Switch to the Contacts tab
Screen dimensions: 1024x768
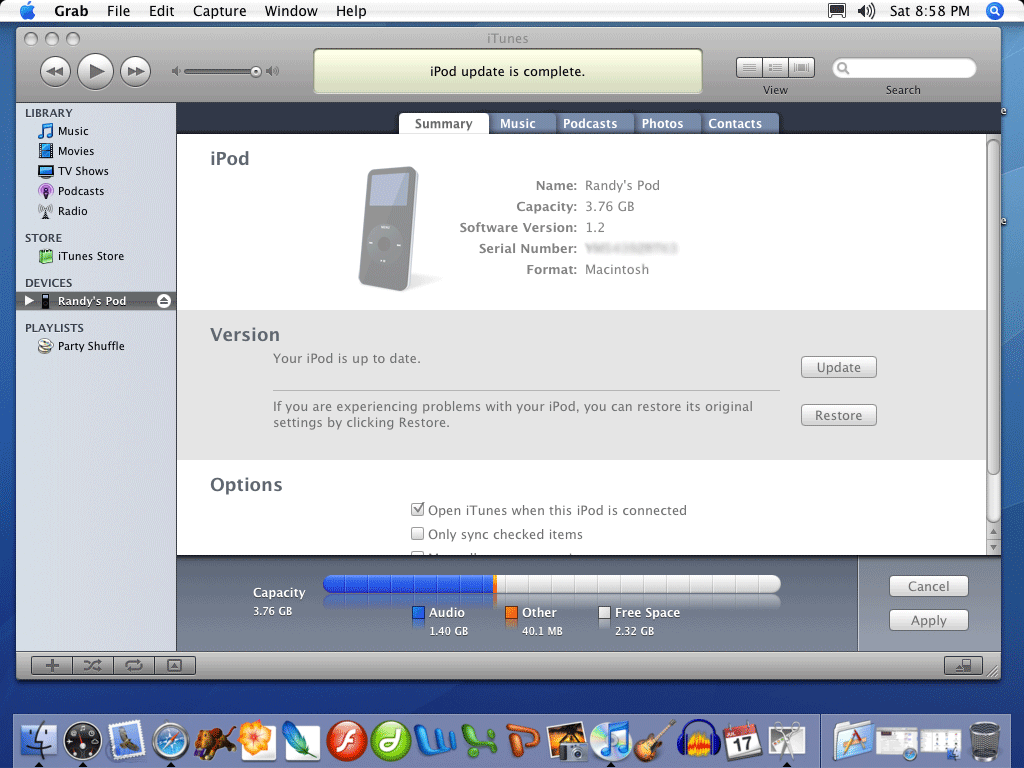coord(735,123)
